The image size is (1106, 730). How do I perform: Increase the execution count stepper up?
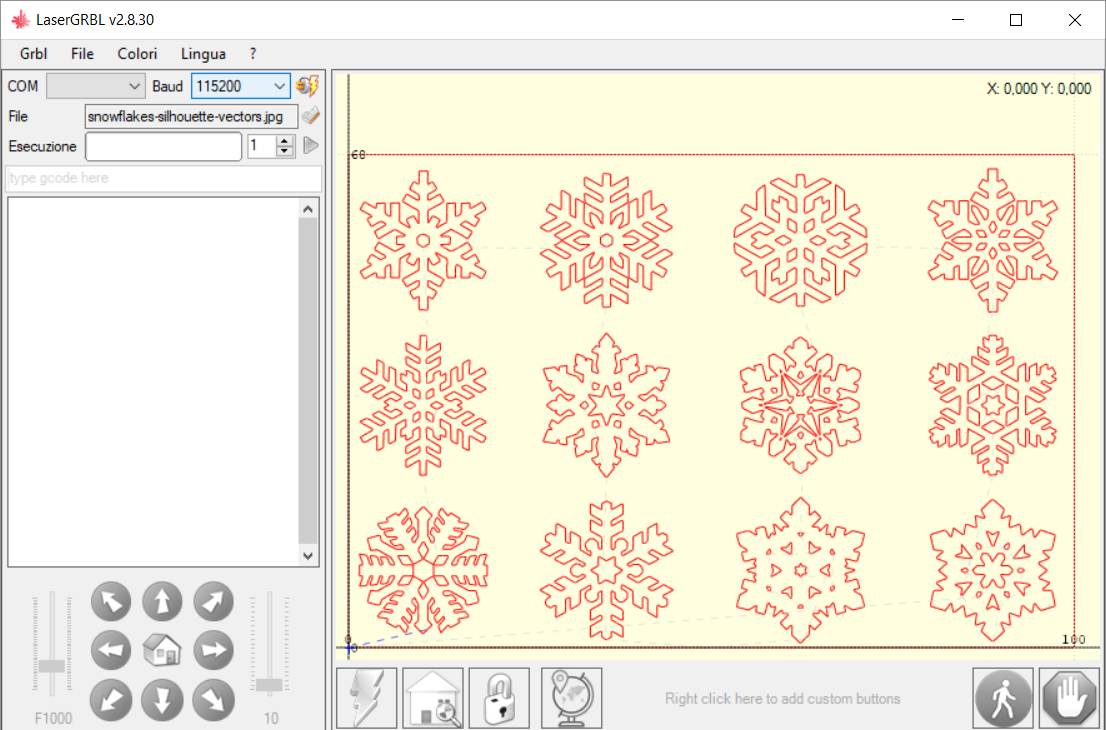[x=285, y=141]
